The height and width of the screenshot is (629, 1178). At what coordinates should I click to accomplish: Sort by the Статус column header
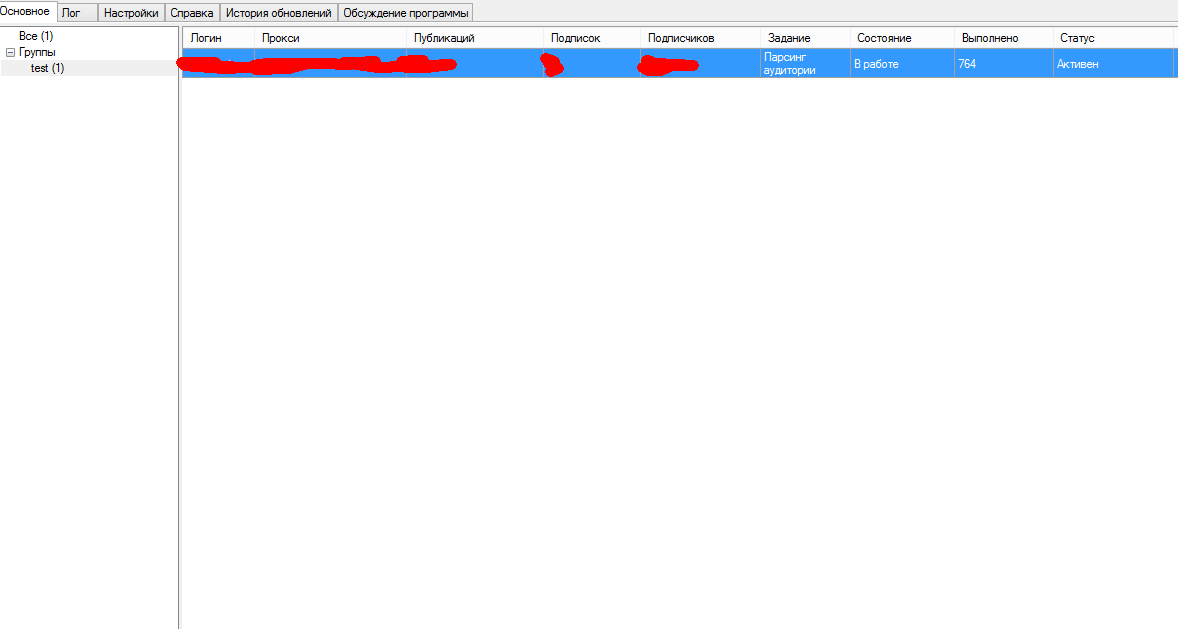point(1077,38)
